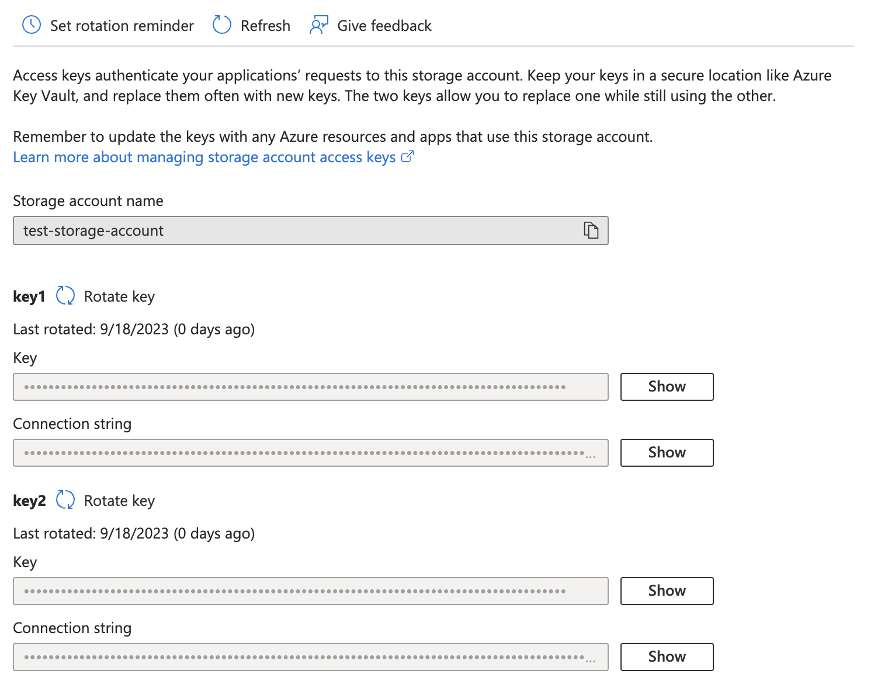The image size is (874, 700).
Task: Click the Set rotation reminder clock icon
Action: [x=29, y=24]
